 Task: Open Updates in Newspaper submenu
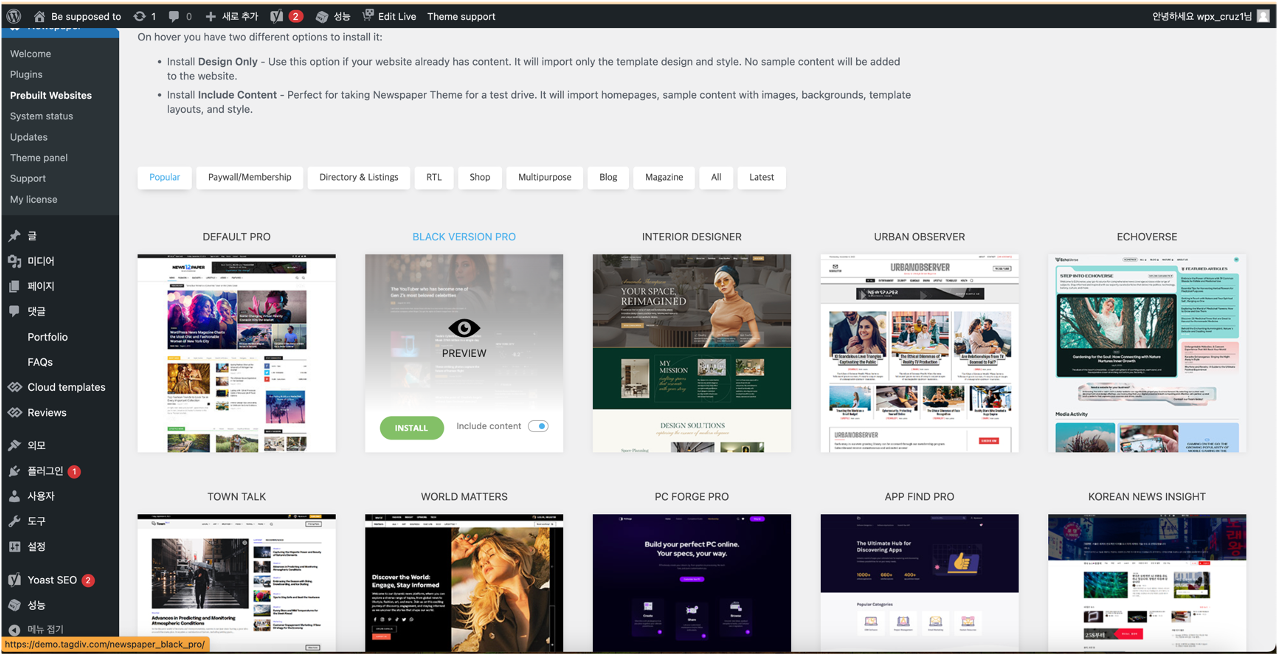point(29,137)
